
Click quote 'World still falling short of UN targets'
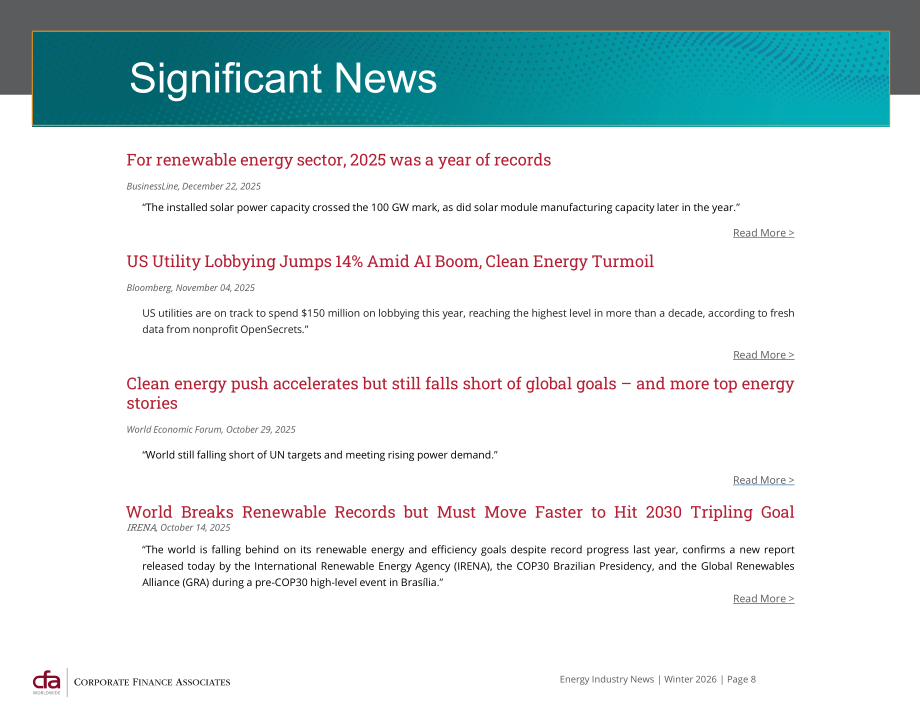(320, 455)
